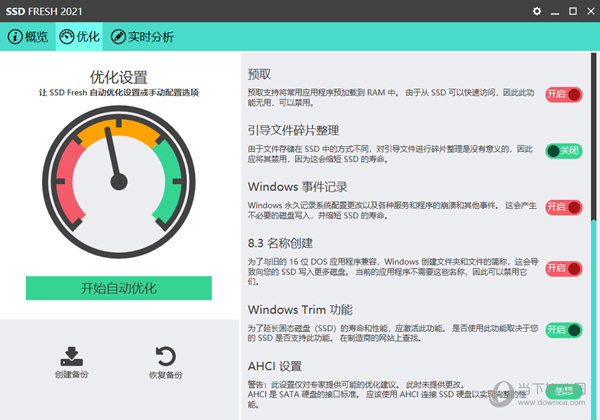
Task: Click the Windows Trim 功能 heading
Action: [300, 309]
